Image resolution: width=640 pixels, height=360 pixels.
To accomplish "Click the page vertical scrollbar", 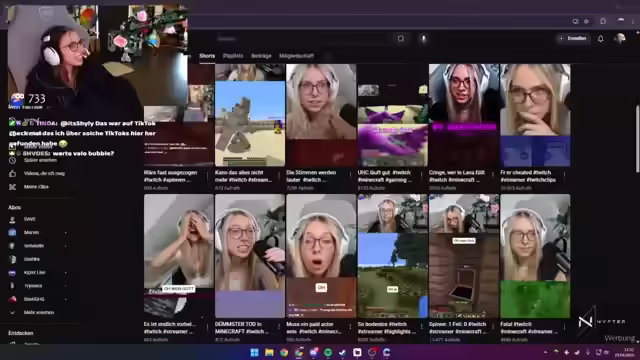I will (637, 139).
